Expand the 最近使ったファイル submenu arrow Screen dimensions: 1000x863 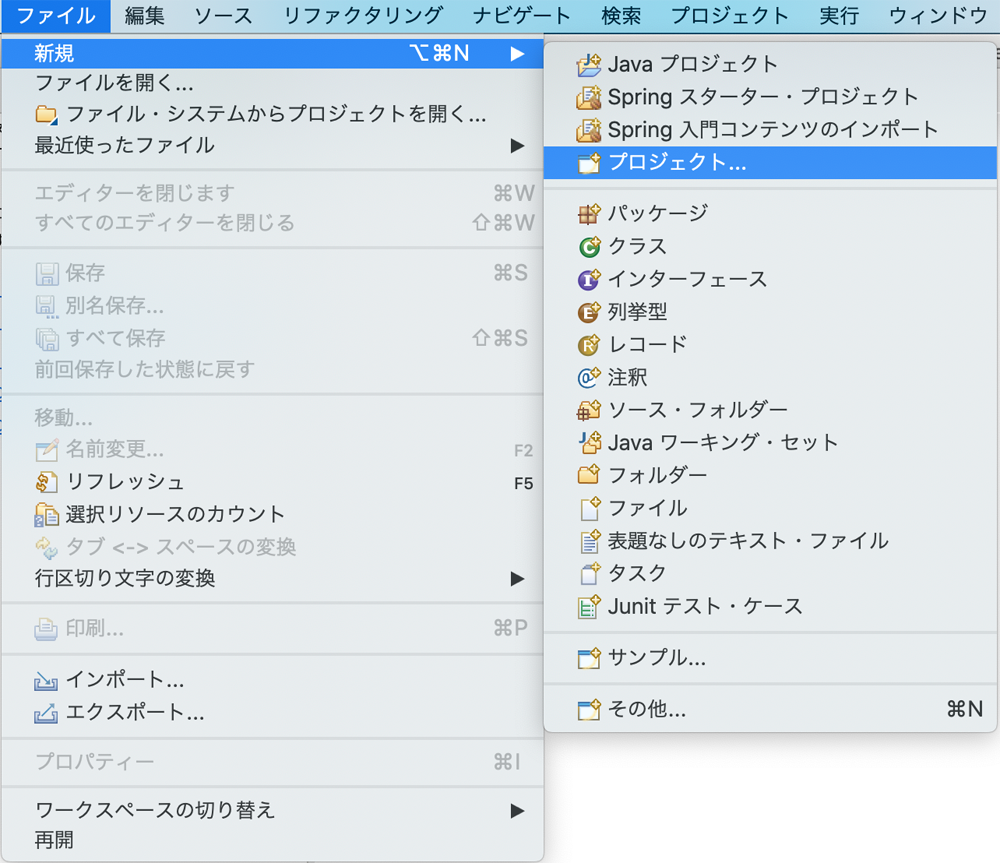pos(517,145)
